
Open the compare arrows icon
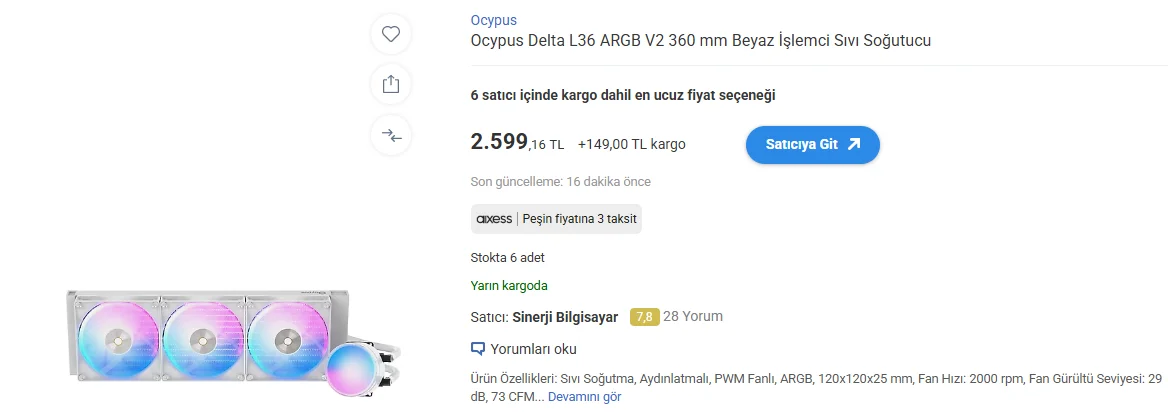coord(390,136)
